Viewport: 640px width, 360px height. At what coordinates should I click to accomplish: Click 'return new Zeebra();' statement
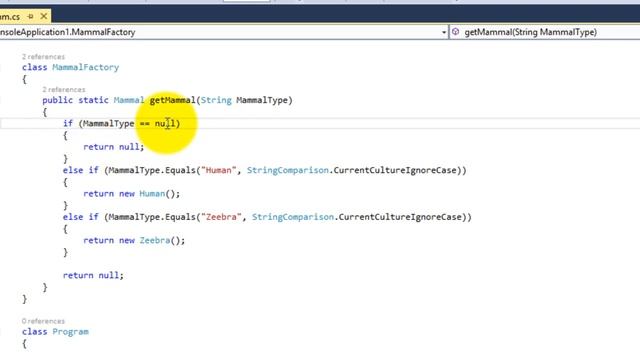134,240
